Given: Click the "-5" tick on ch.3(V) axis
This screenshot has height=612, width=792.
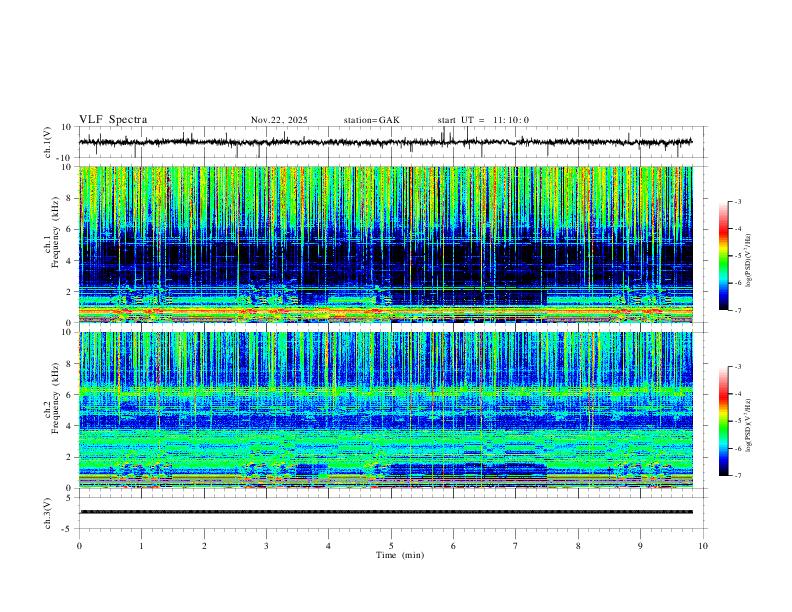Looking at the screenshot, I should (x=67, y=529).
